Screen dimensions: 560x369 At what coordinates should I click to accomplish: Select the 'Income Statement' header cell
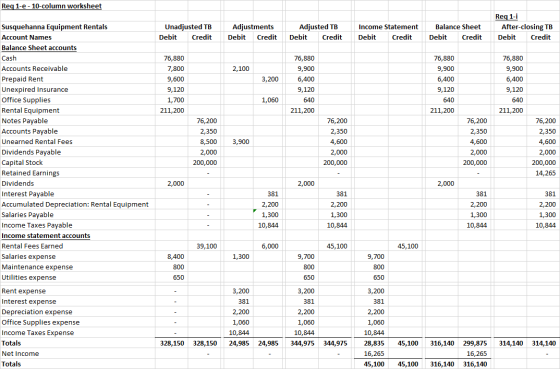pos(388,27)
